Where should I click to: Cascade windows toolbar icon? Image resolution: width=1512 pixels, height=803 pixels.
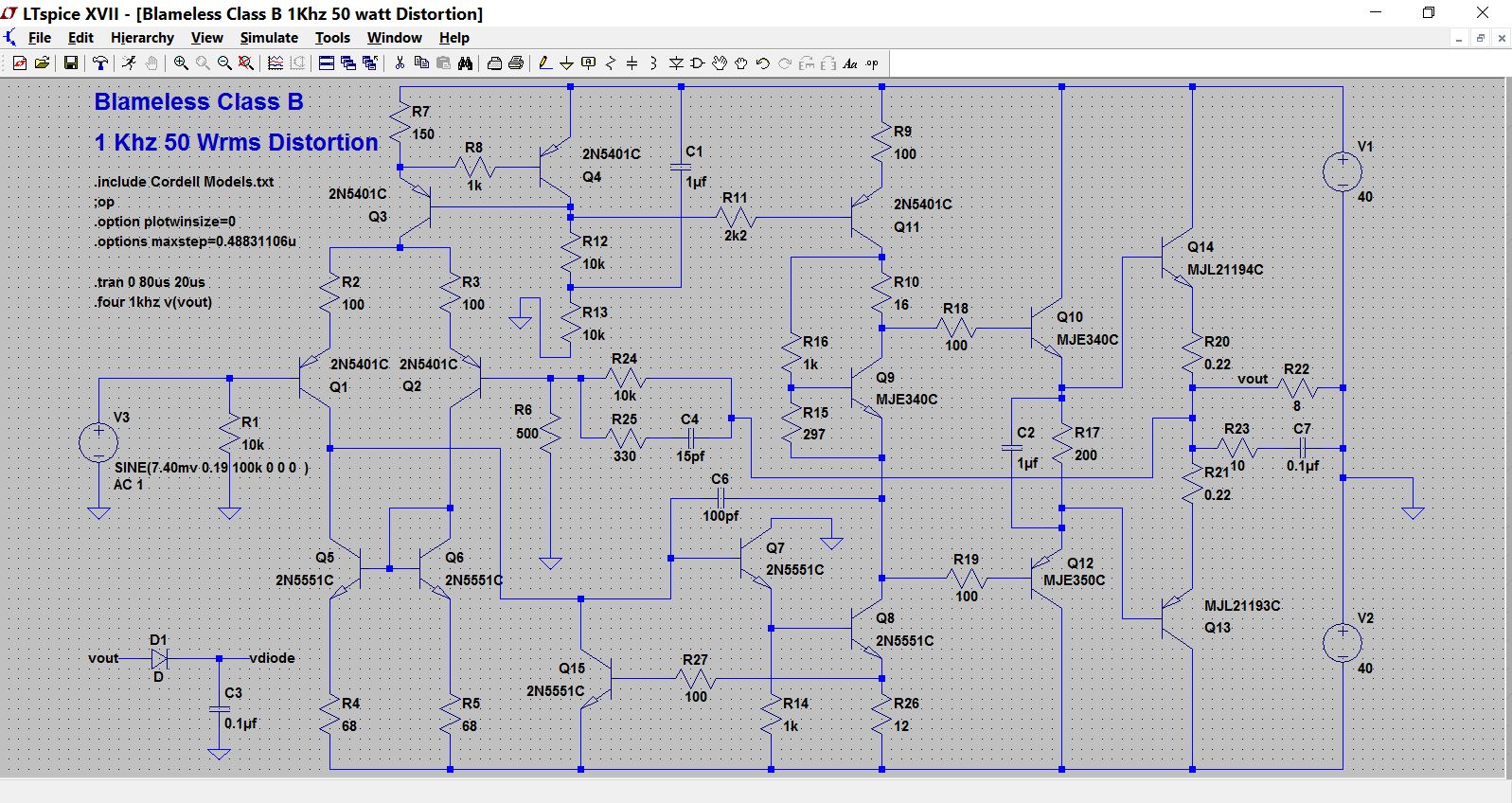(x=348, y=63)
